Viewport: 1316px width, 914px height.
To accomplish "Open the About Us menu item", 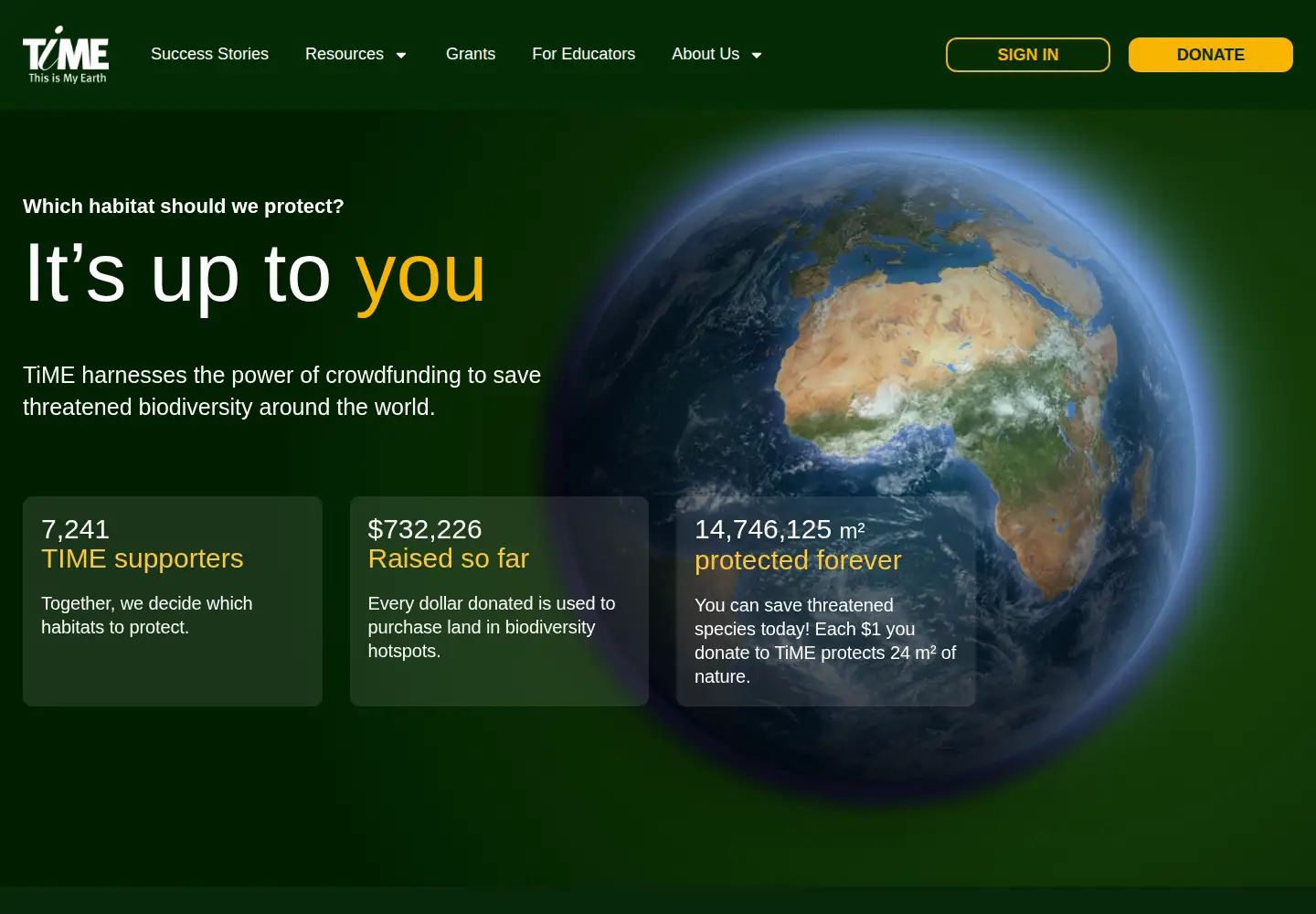I will click(706, 55).
